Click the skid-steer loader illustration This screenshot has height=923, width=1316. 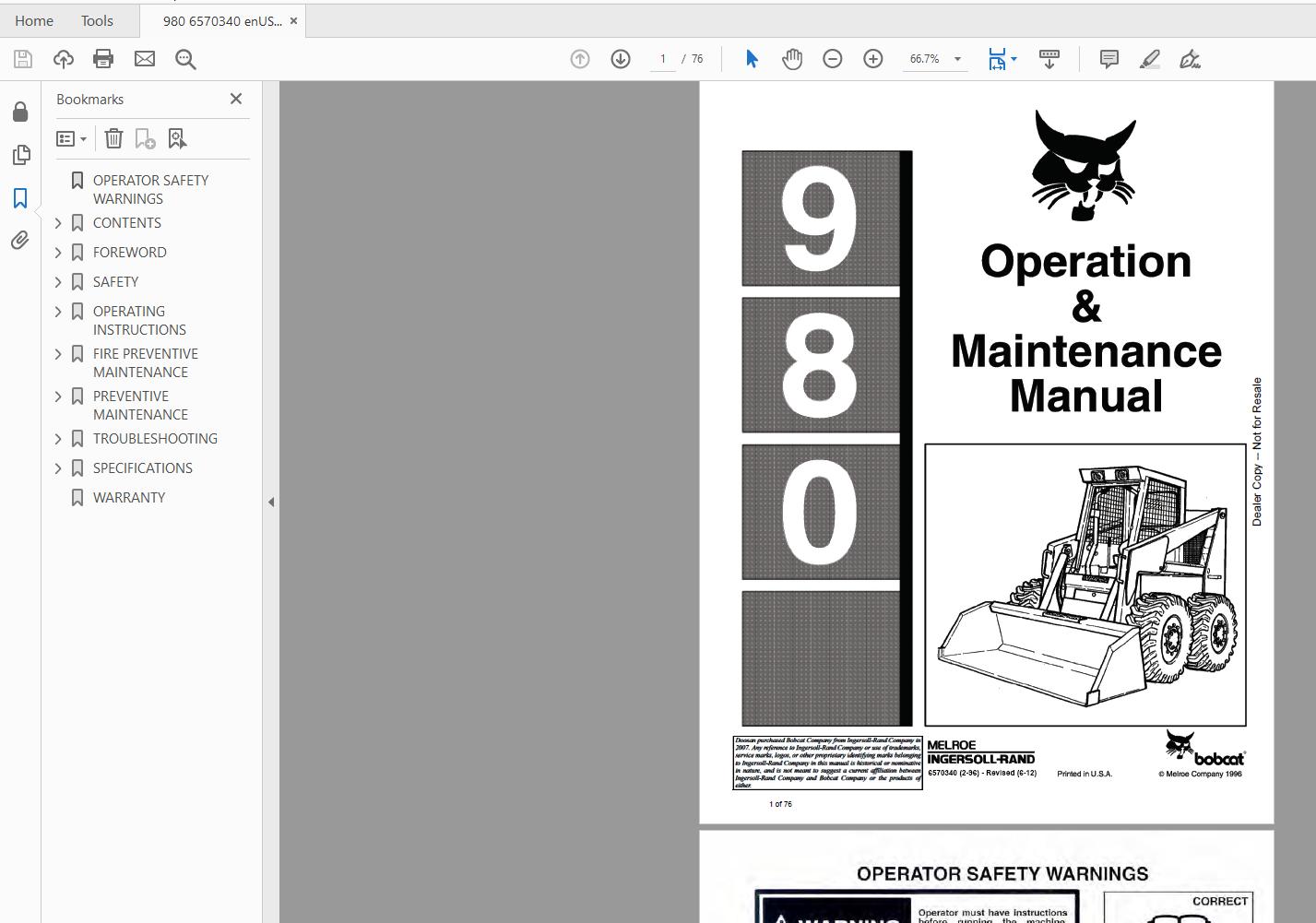tap(1085, 586)
